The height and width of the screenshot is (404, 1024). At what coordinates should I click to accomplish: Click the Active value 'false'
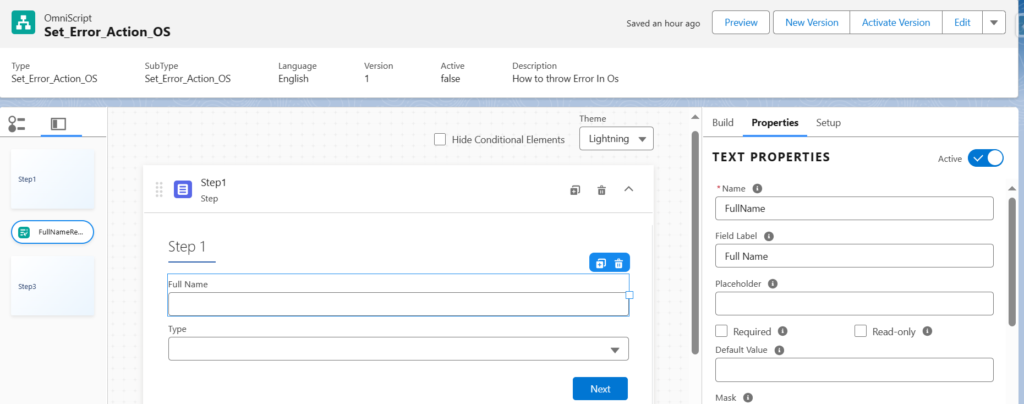tap(450, 79)
